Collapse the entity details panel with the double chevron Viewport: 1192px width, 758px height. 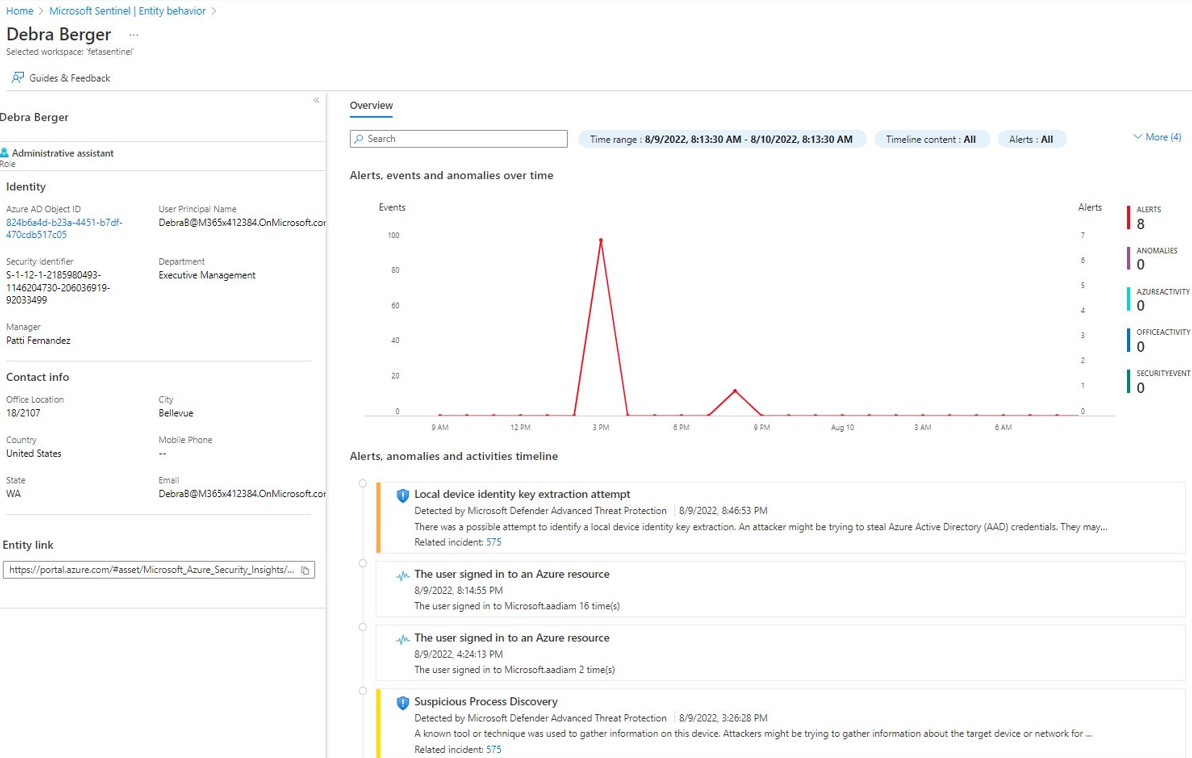(316, 100)
